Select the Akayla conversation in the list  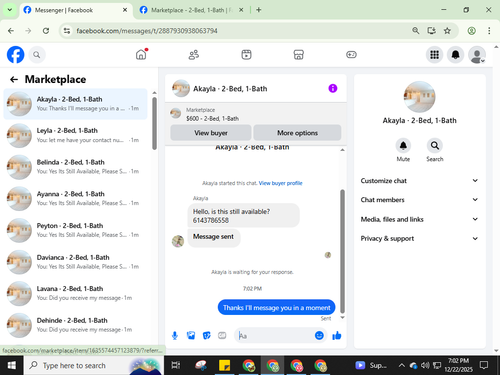[x=75, y=104]
